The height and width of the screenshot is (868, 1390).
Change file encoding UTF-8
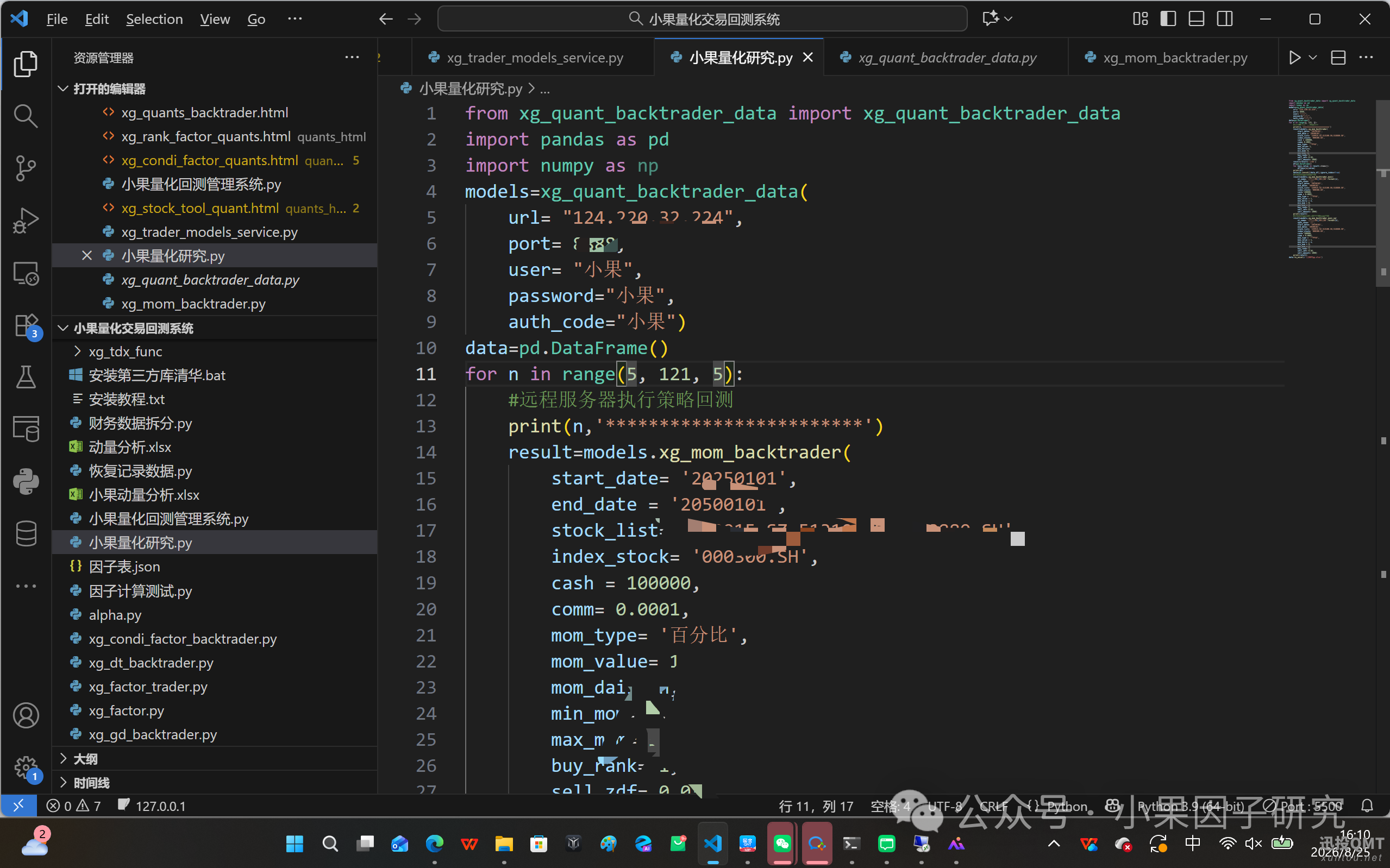click(944, 806)
